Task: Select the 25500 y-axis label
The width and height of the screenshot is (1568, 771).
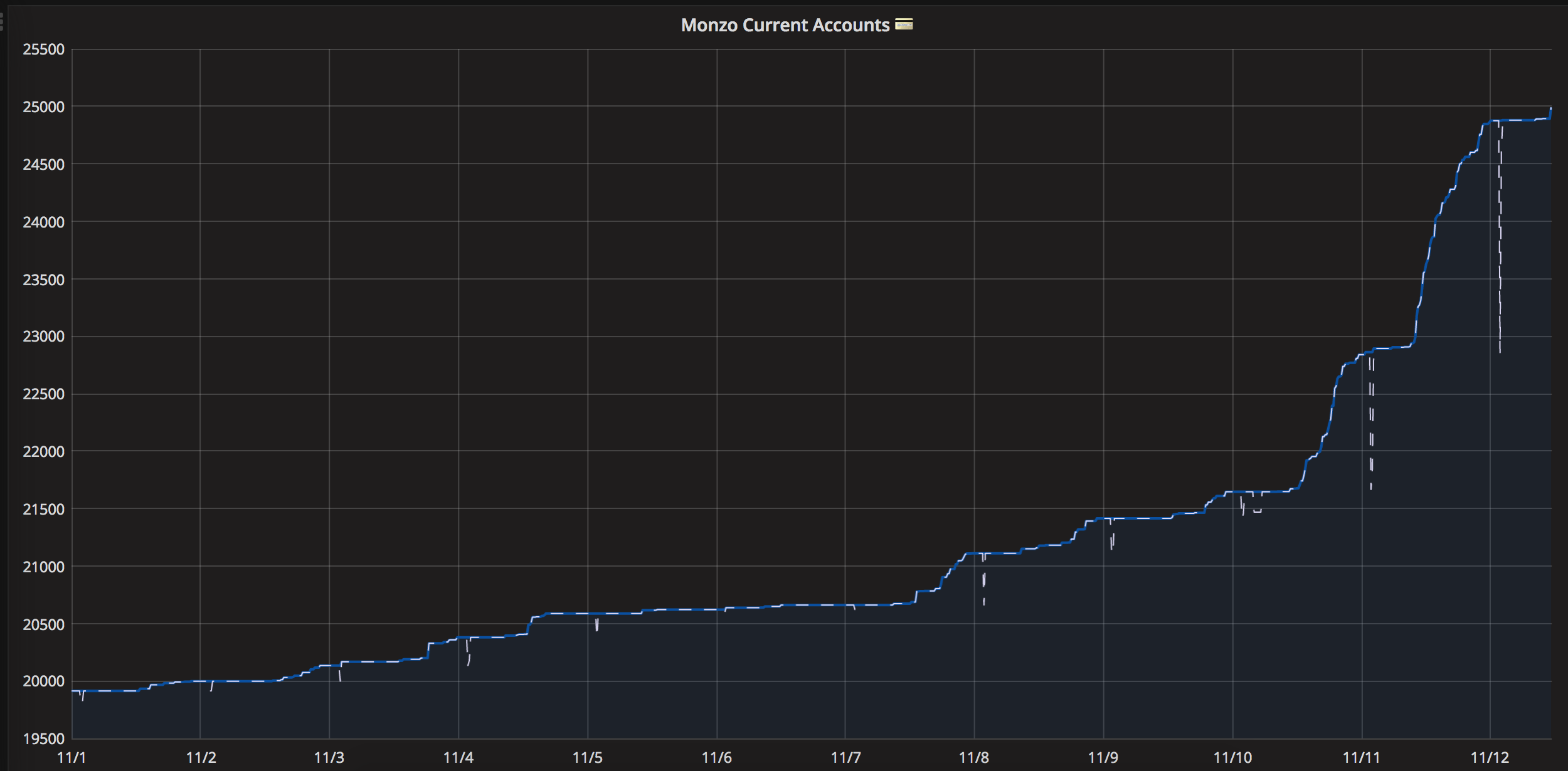Action: [x=44, y=50]
